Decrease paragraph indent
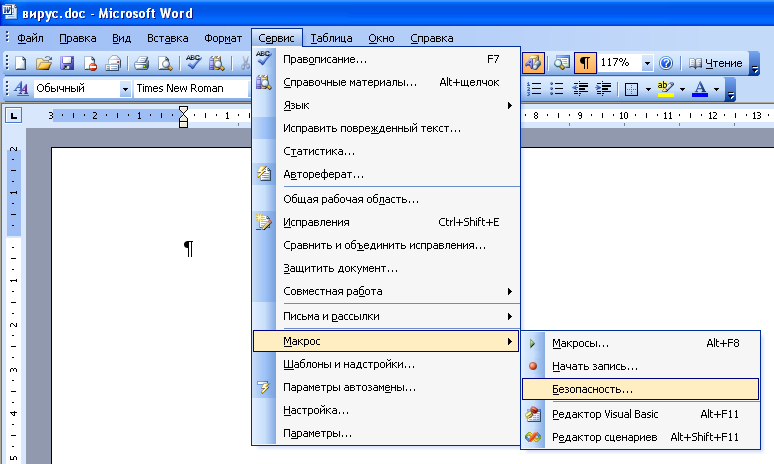Image resolution: width=774 pixels, height=464 pixels. 580,88
